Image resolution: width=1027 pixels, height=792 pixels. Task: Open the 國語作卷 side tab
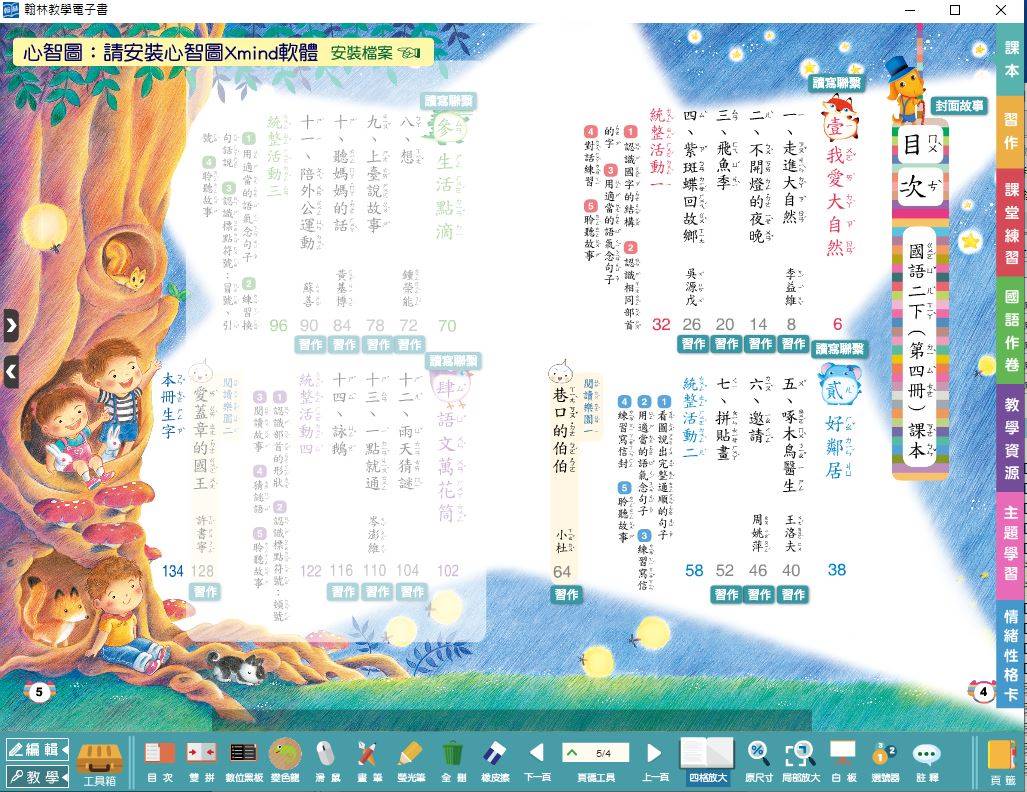click(1012, 331)
